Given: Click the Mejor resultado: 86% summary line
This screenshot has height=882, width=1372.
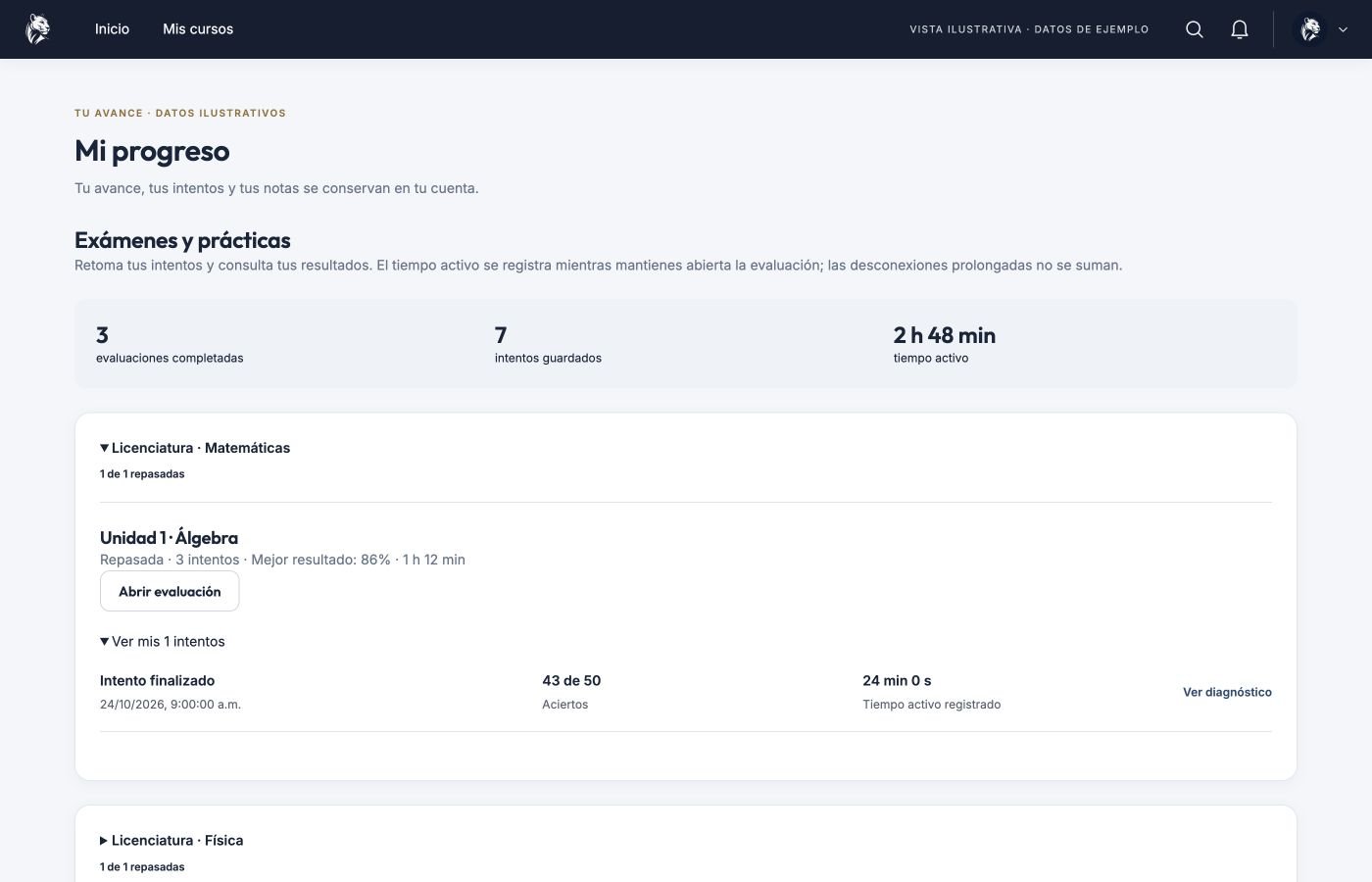Looking at the screenshot, I should 282,560.
